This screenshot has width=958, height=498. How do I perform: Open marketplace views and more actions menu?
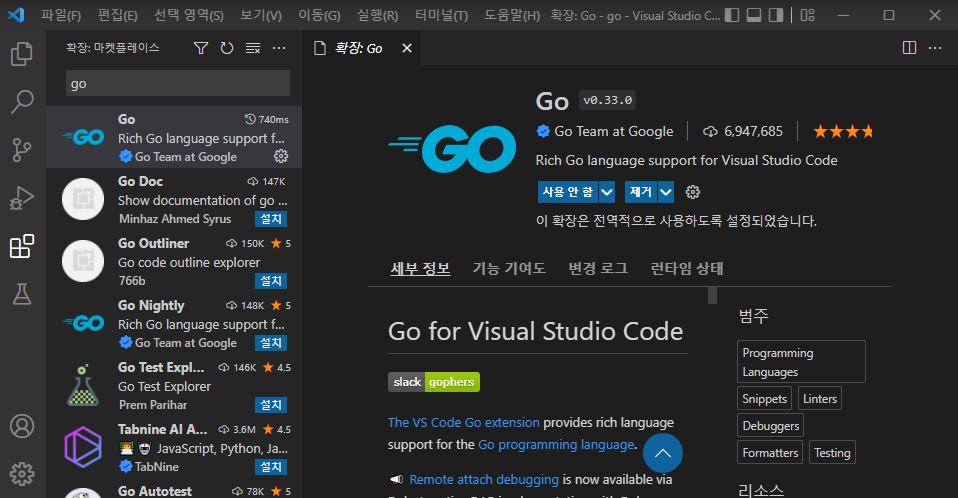coord(279,48)
